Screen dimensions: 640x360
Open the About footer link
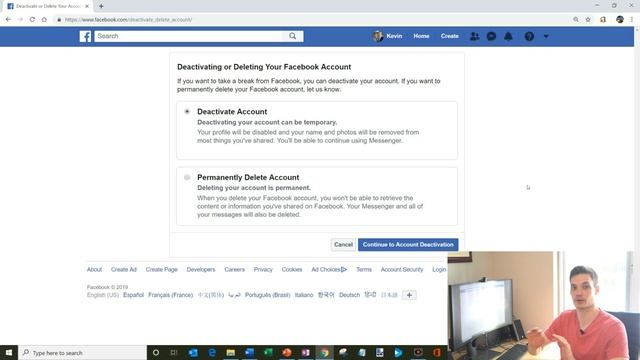[94, 269]
